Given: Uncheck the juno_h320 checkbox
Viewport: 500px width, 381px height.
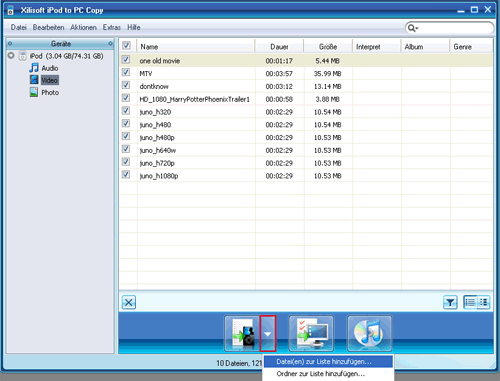Looking at the screenshot, I should 126,111.
